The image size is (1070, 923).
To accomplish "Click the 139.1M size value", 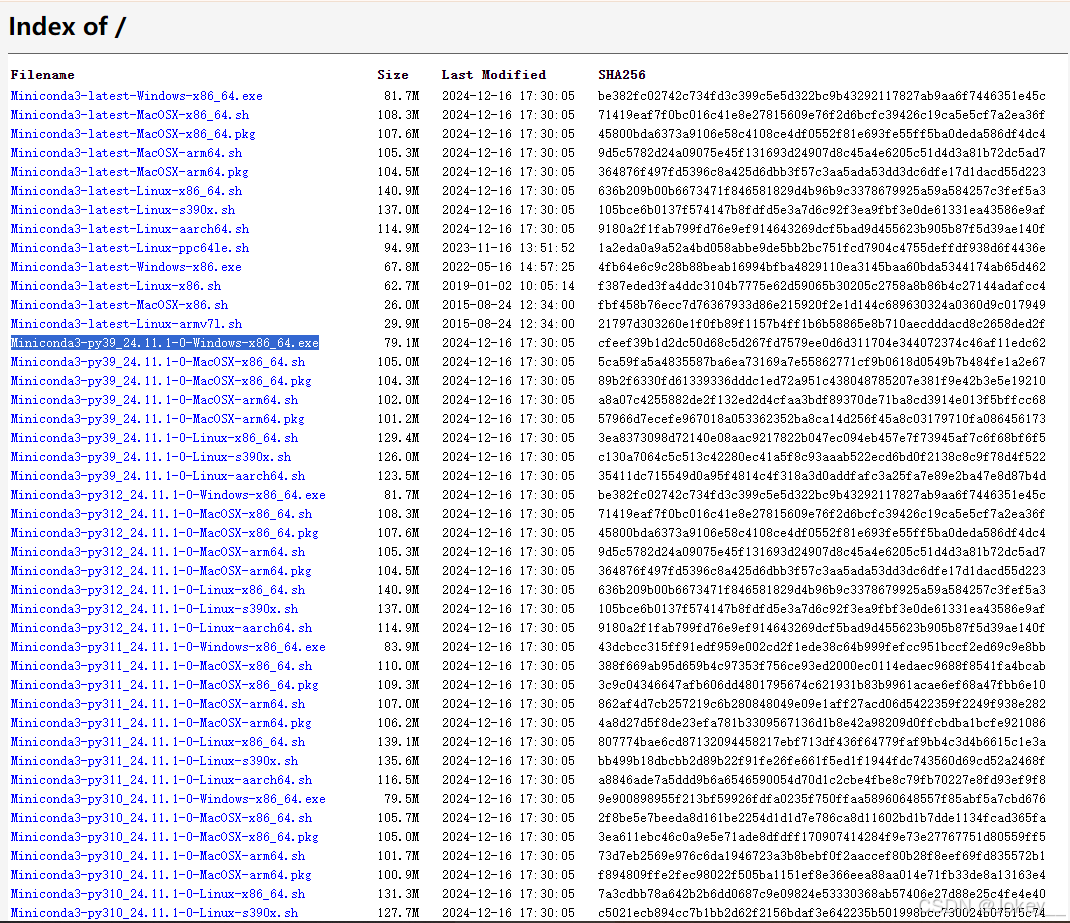I will click(x=399, y=742).
